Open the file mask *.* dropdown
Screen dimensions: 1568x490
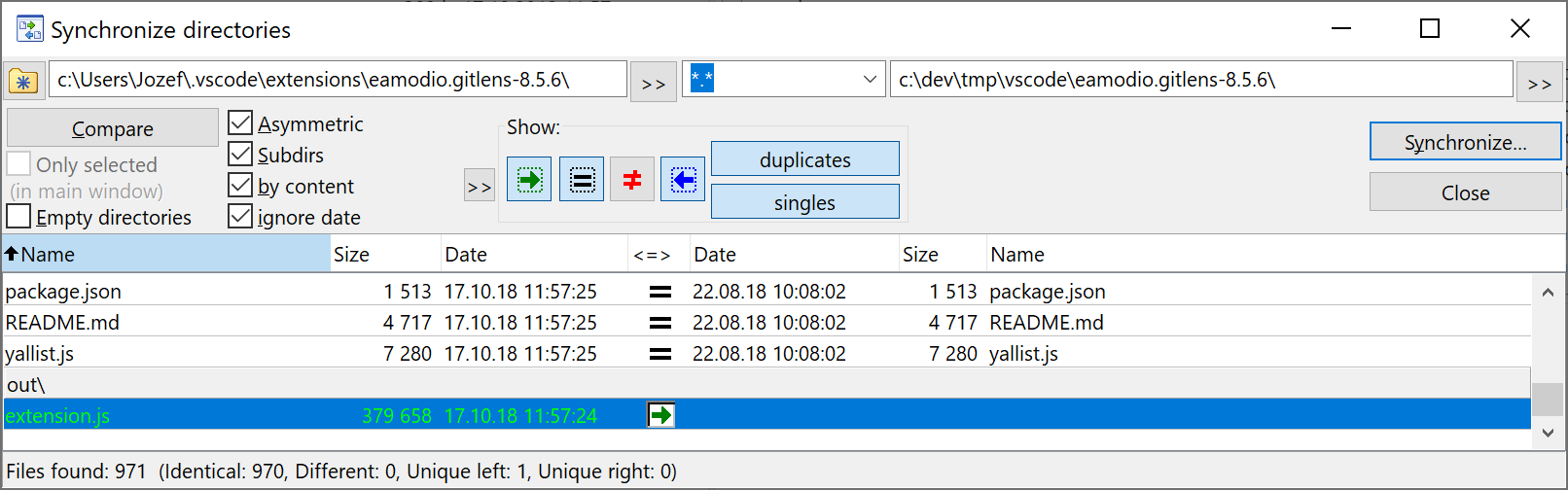870,80
